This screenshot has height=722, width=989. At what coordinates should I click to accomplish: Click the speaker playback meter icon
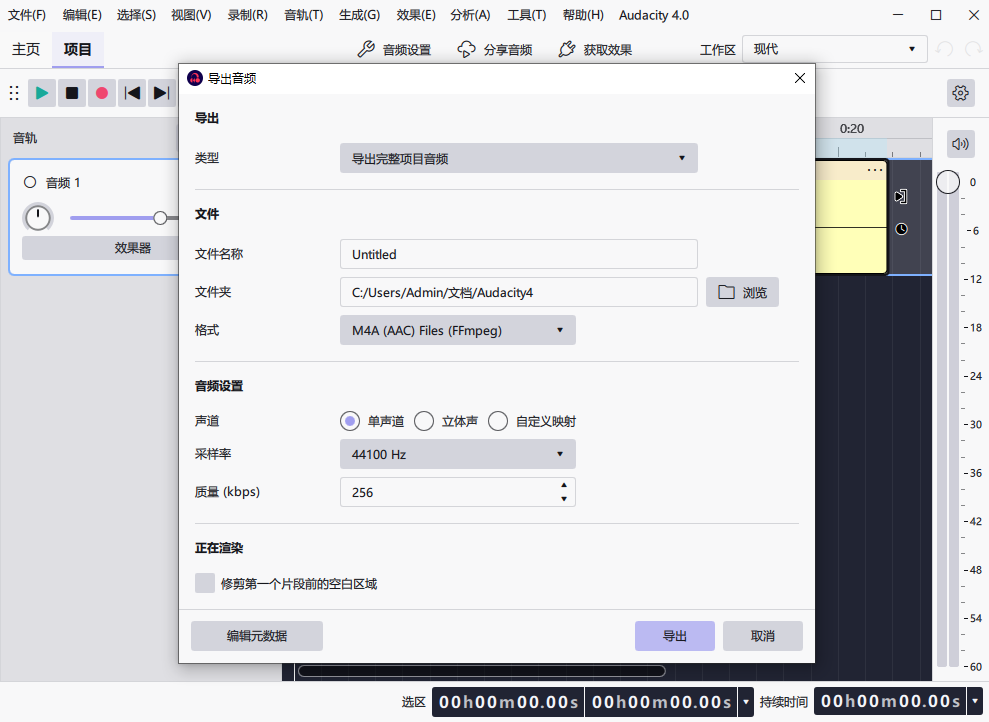click(x=961, y=144)
